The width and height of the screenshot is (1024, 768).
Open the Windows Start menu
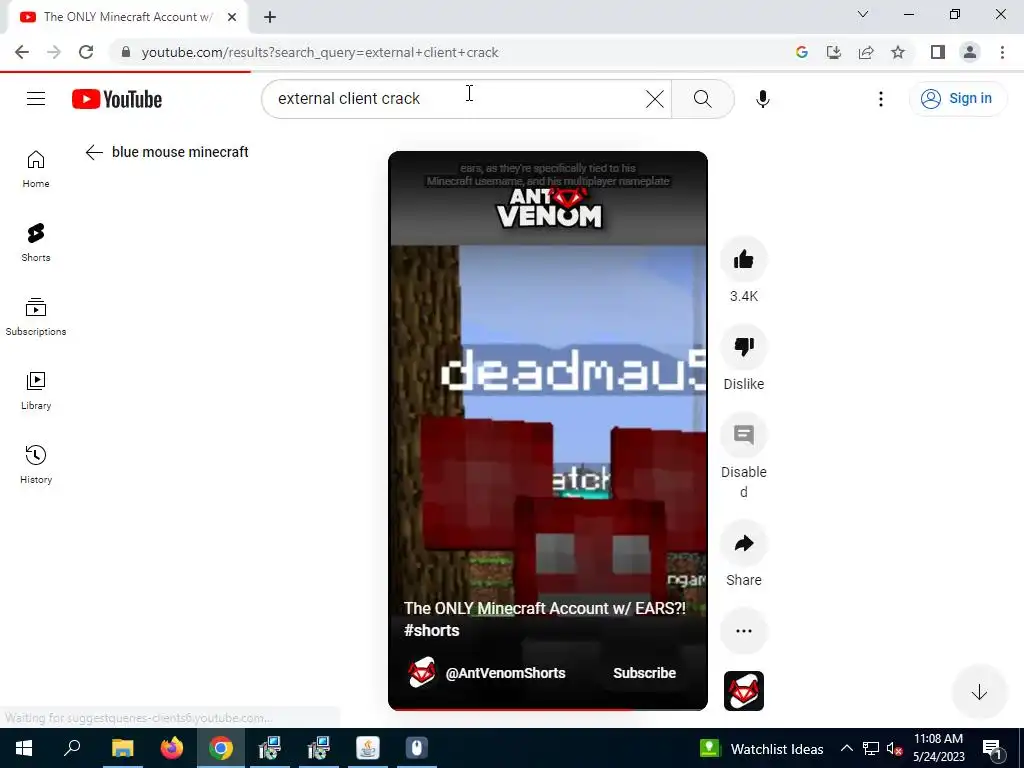[24, 748]
